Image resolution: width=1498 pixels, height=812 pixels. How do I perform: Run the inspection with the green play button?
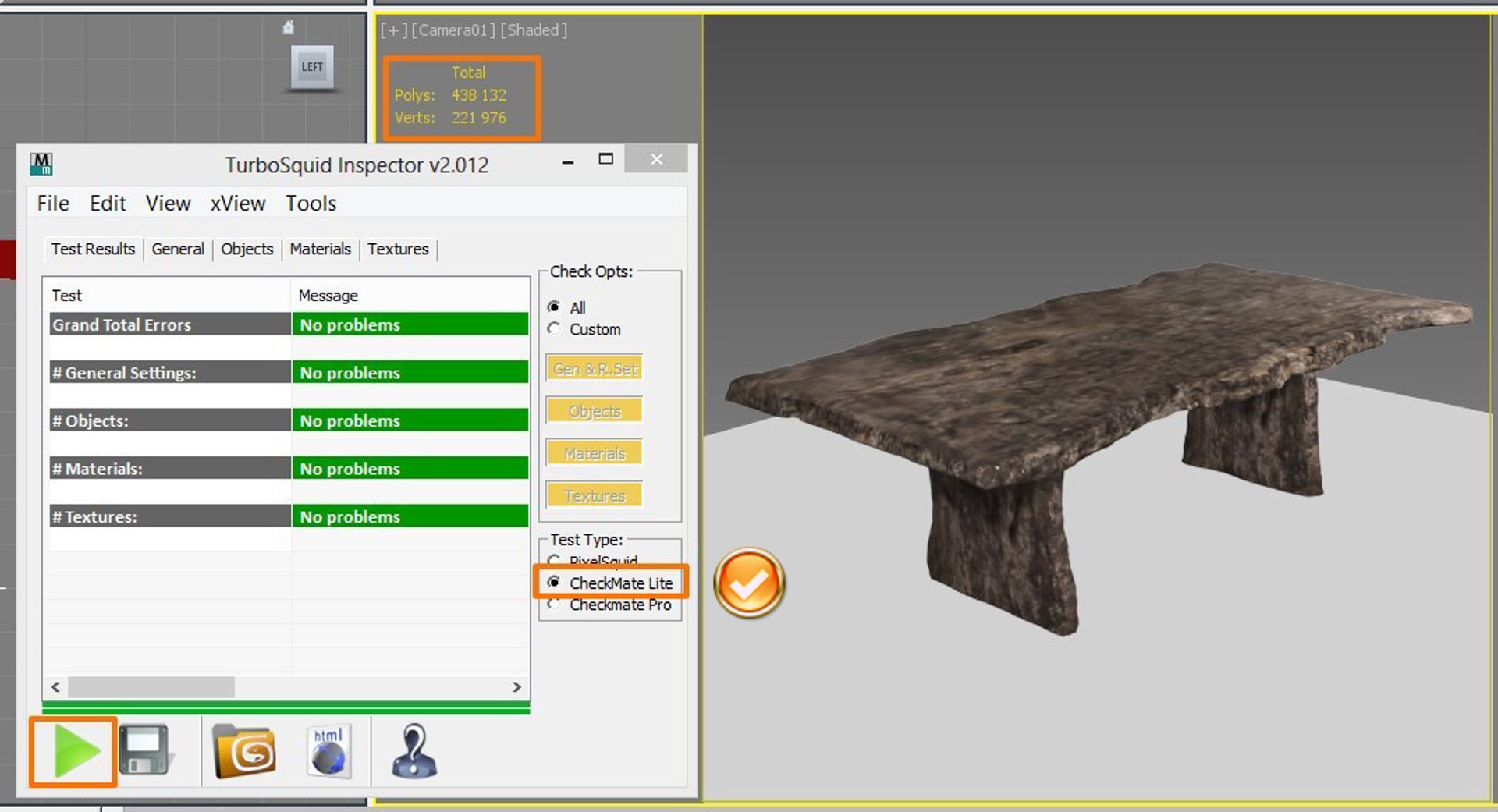click(75, 752)
